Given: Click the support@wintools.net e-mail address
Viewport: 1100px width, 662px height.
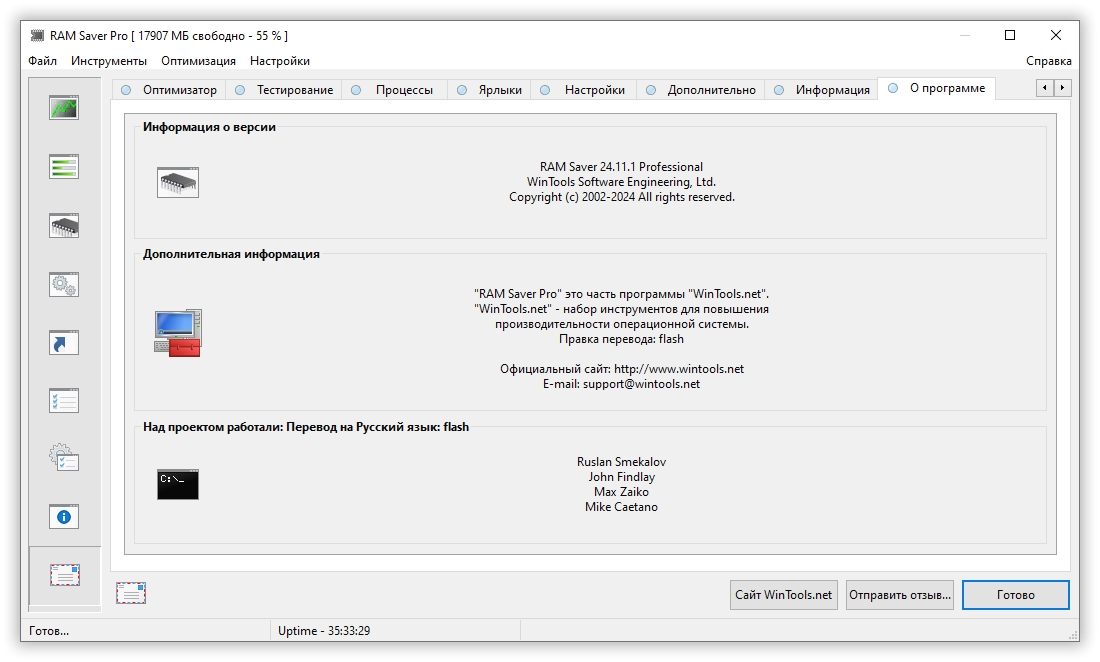Looking at the screenshot, I should [641, 384].
